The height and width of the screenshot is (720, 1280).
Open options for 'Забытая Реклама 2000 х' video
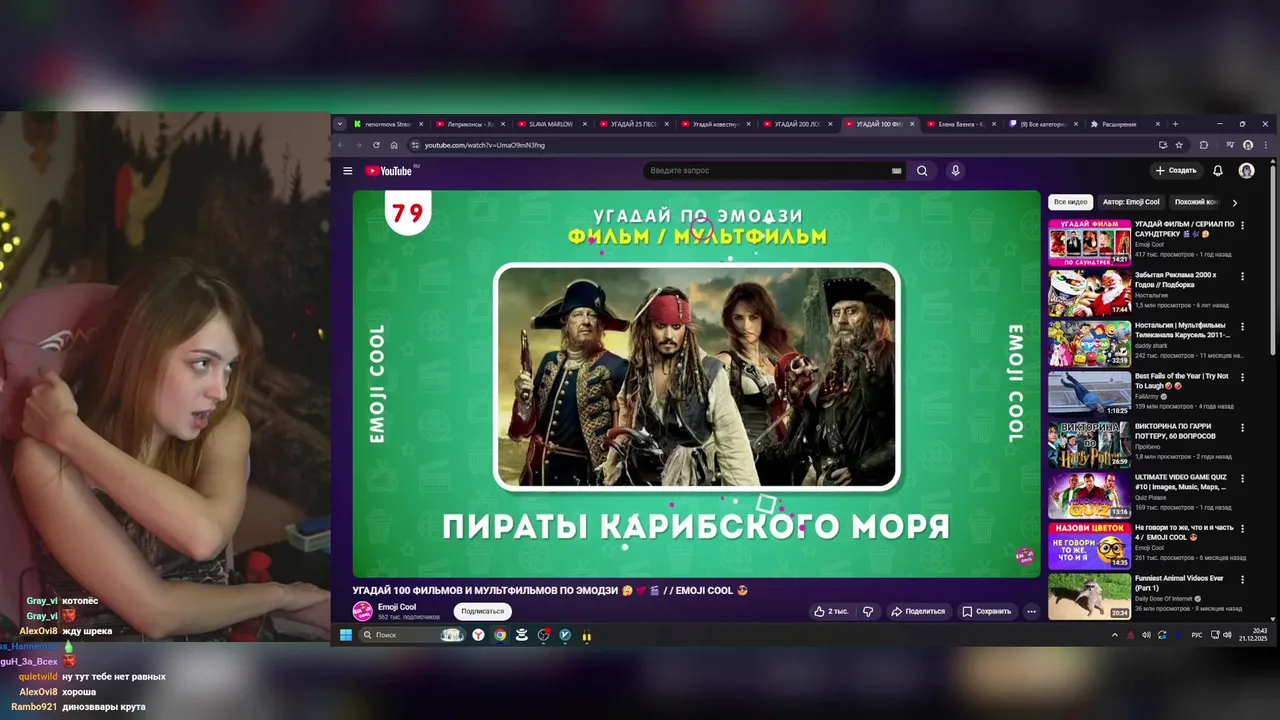coord(1242,276)
